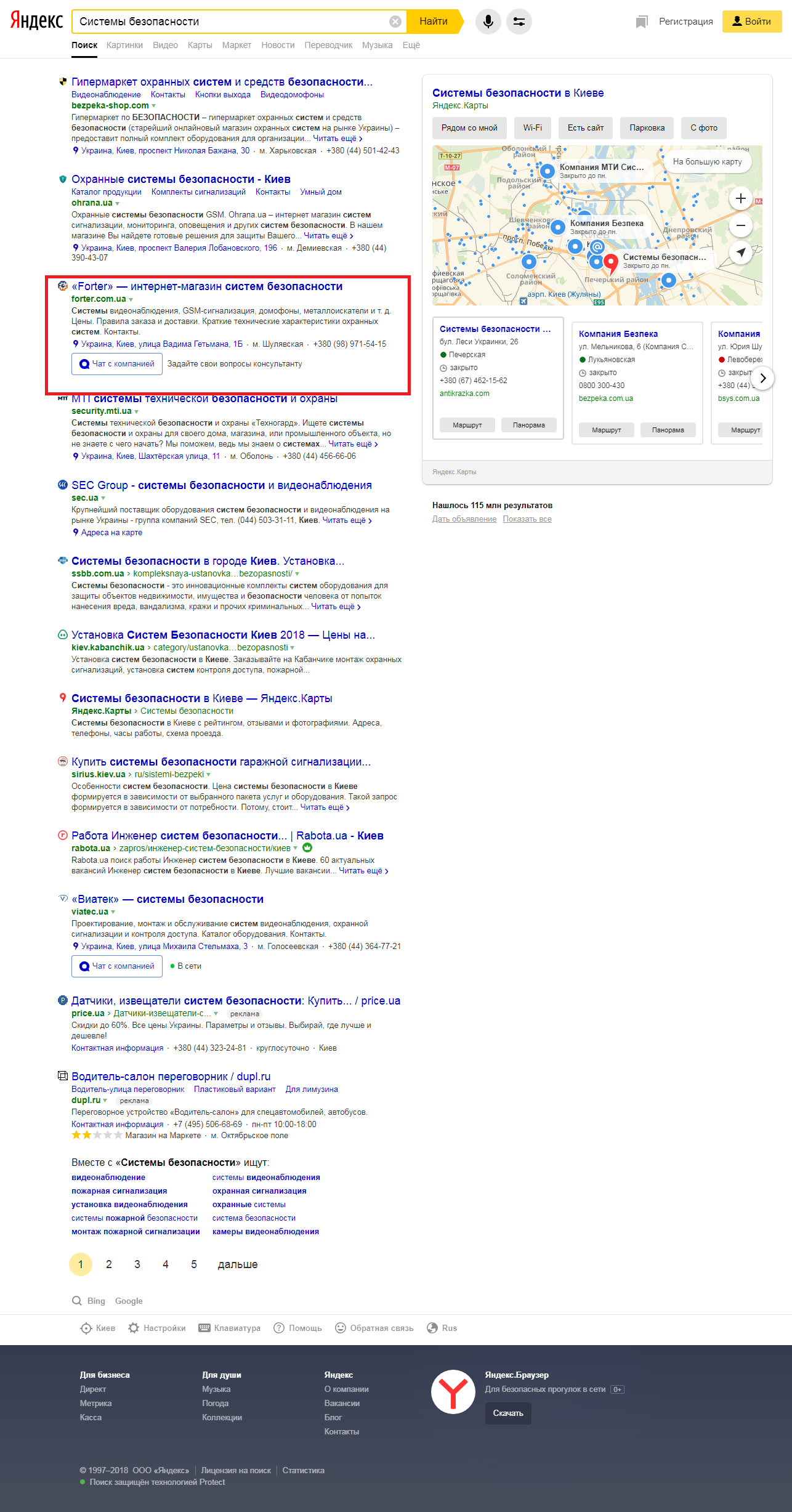Click the Киев location icon in footer
Screen dimensions: 792x1512
[86, 1328]
